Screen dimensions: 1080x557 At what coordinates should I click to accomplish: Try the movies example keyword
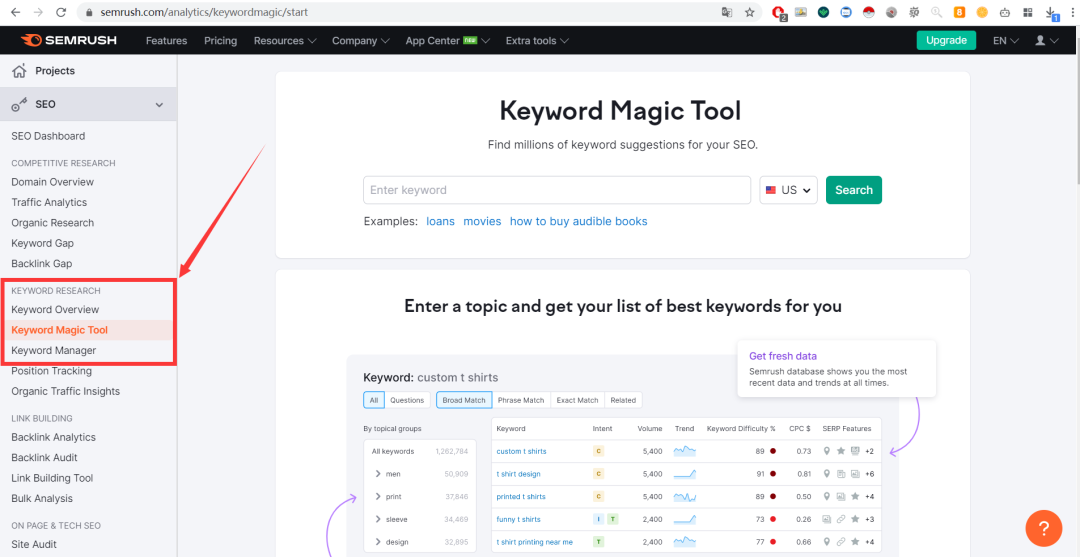click(x=482, y=221)
